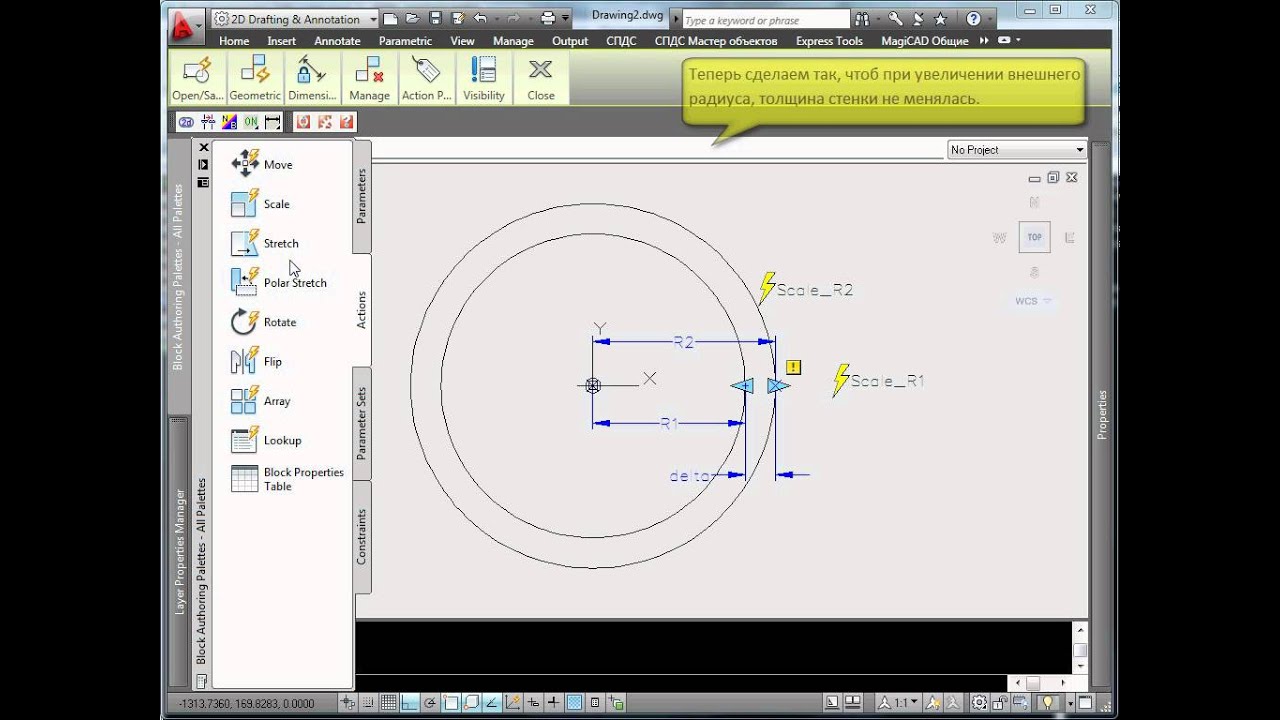
Task: Click the Open file folder icon
Action: [x=412, y=19]
